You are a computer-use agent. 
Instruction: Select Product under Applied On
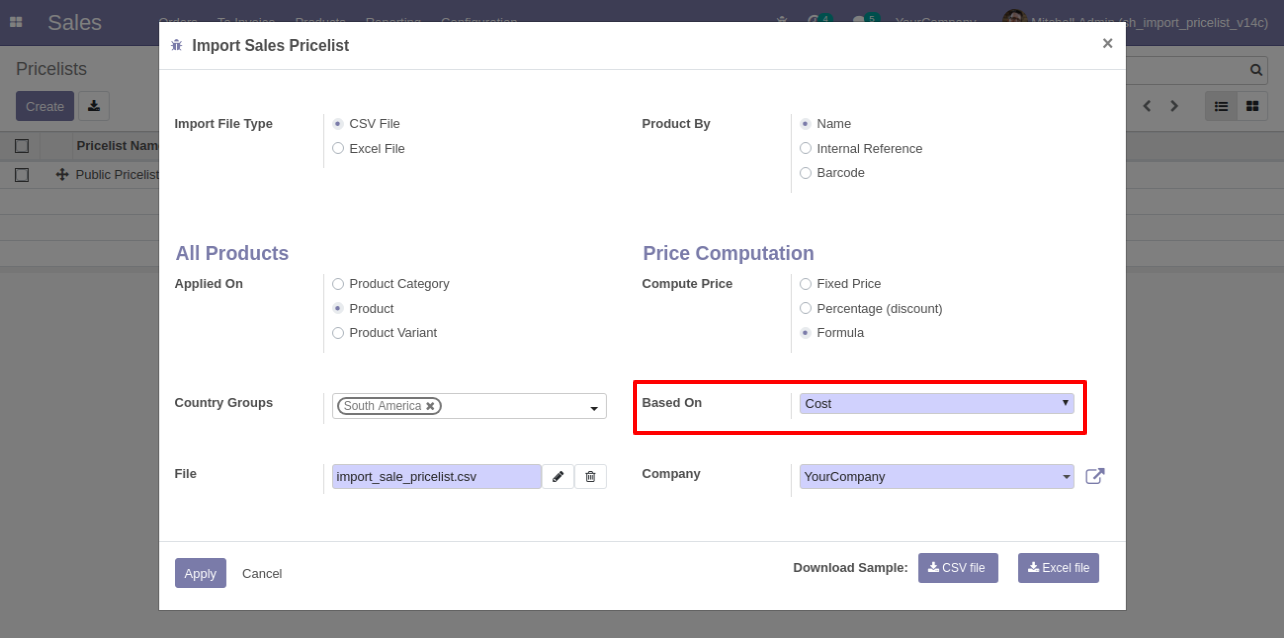pyautogui.click(x=338, y=308)
